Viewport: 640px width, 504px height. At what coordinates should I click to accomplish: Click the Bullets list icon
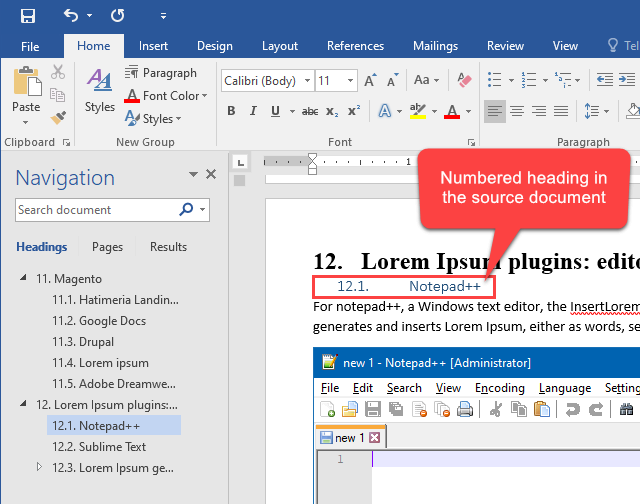(x=495, y=80)
